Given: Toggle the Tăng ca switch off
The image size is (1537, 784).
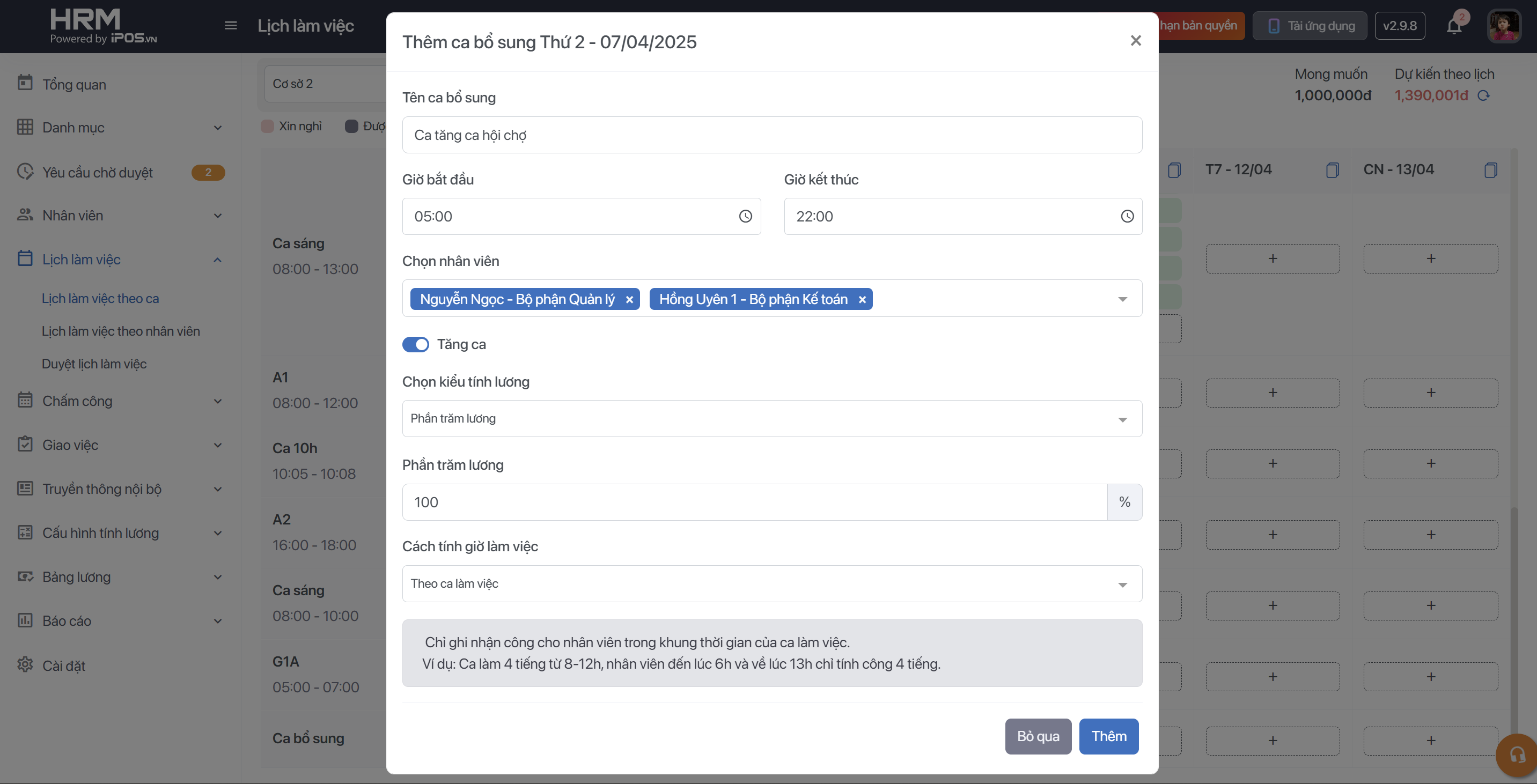Looking at the screenshot, I should [415, 345].
